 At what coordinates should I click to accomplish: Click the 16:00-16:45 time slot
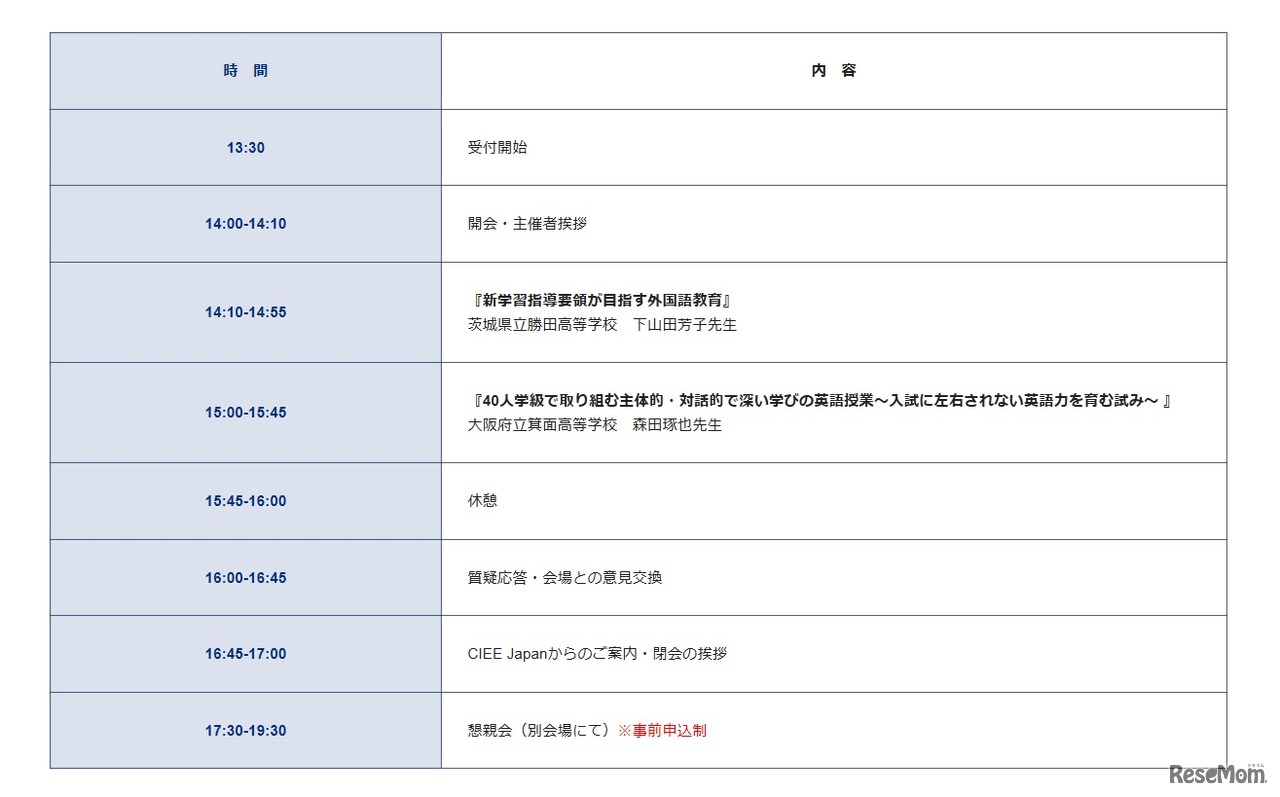pyautogui.click(x=246, y=577)
